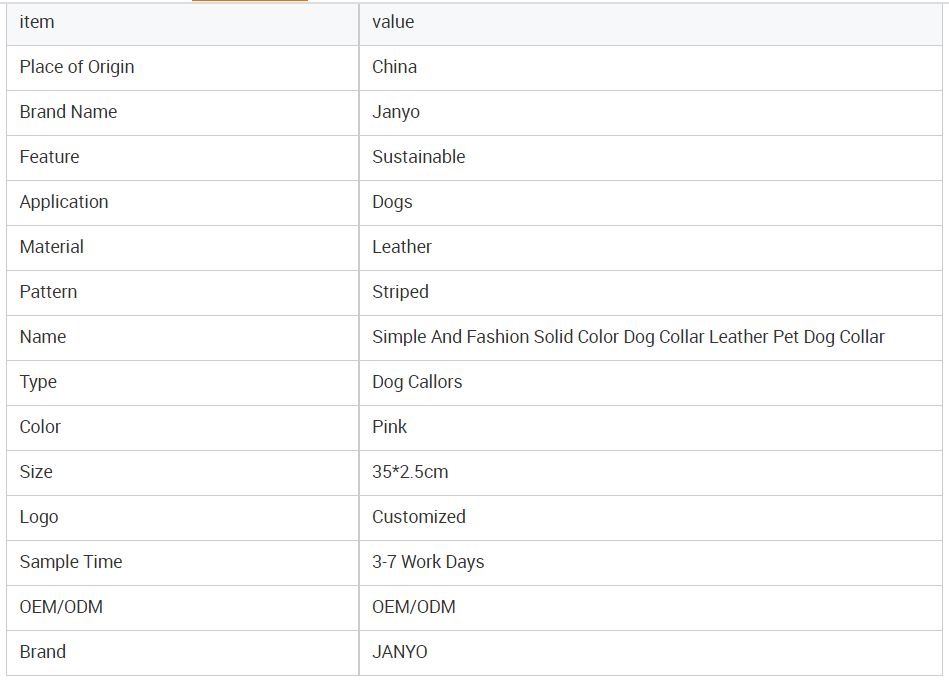
Task: Click the uppercase 'JANYO' brand value
Action: [400, 652]
